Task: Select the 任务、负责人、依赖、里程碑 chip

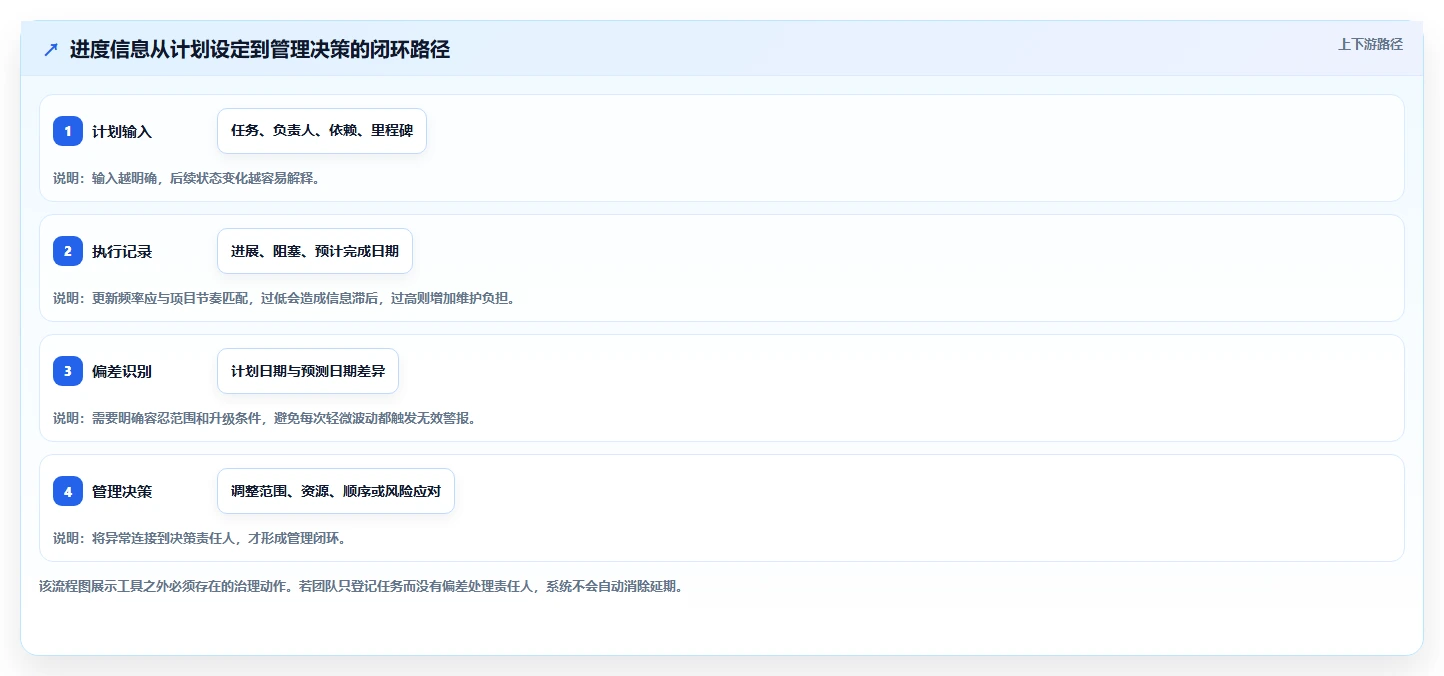Action: (x=322, y=131)
